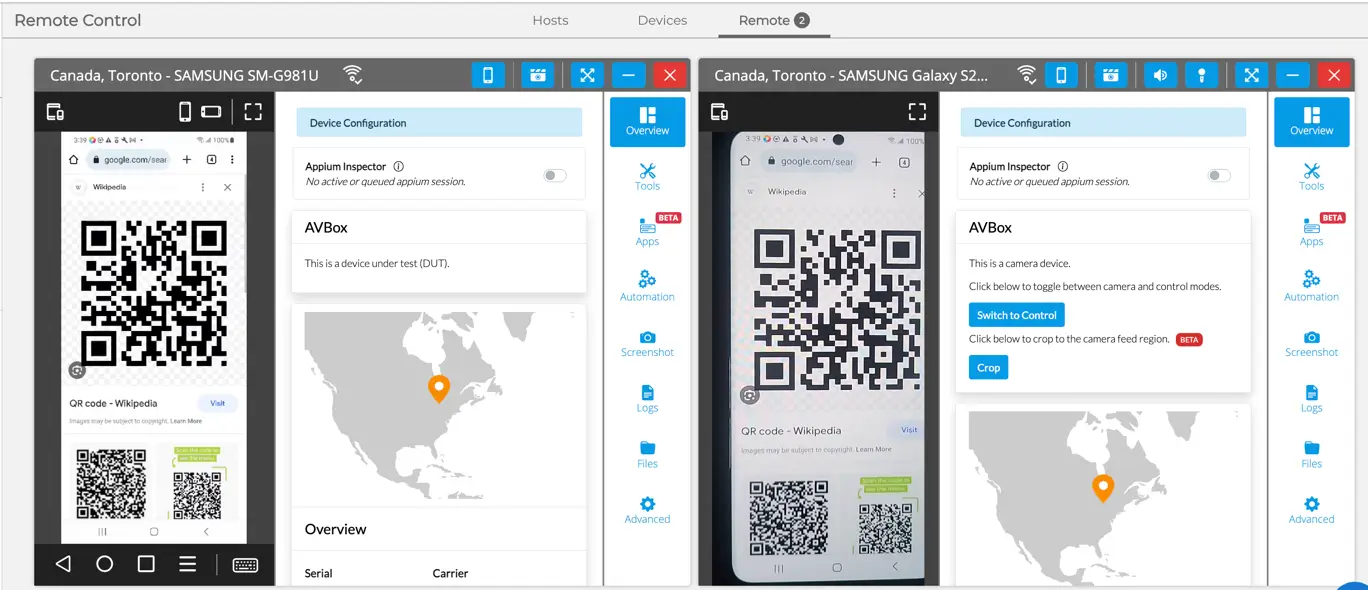The height and width of the screenshot is (590, 1368).
Task: Click device list icon above Galaxy S2 camera feed
Action: click(720, 112)
